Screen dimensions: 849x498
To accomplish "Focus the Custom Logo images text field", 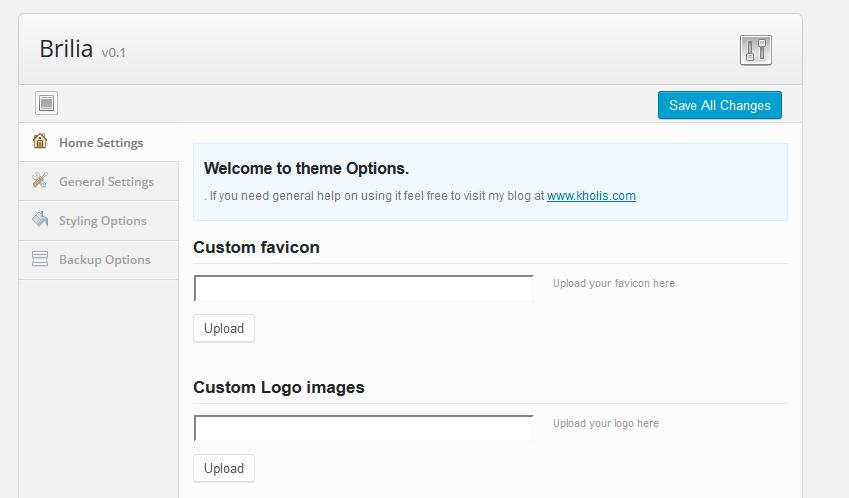I will pyautogui.click(x=363, y=429).
